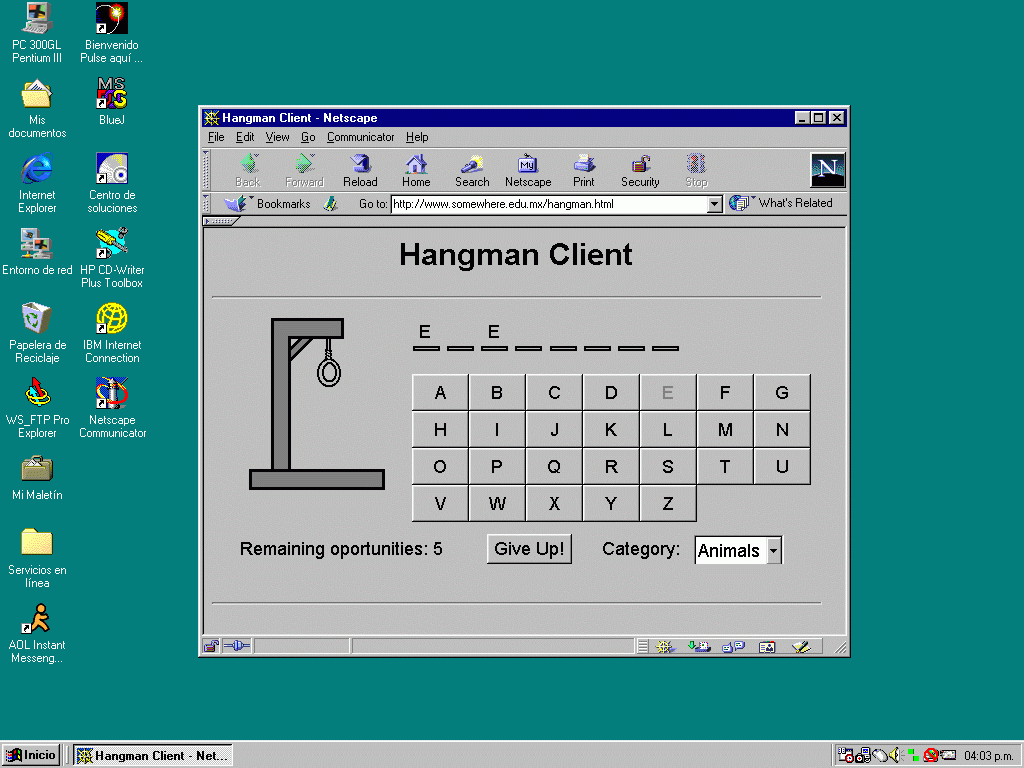1024x768 pixels.
Task: Expand the What's Related button
Action: (782, 203)
